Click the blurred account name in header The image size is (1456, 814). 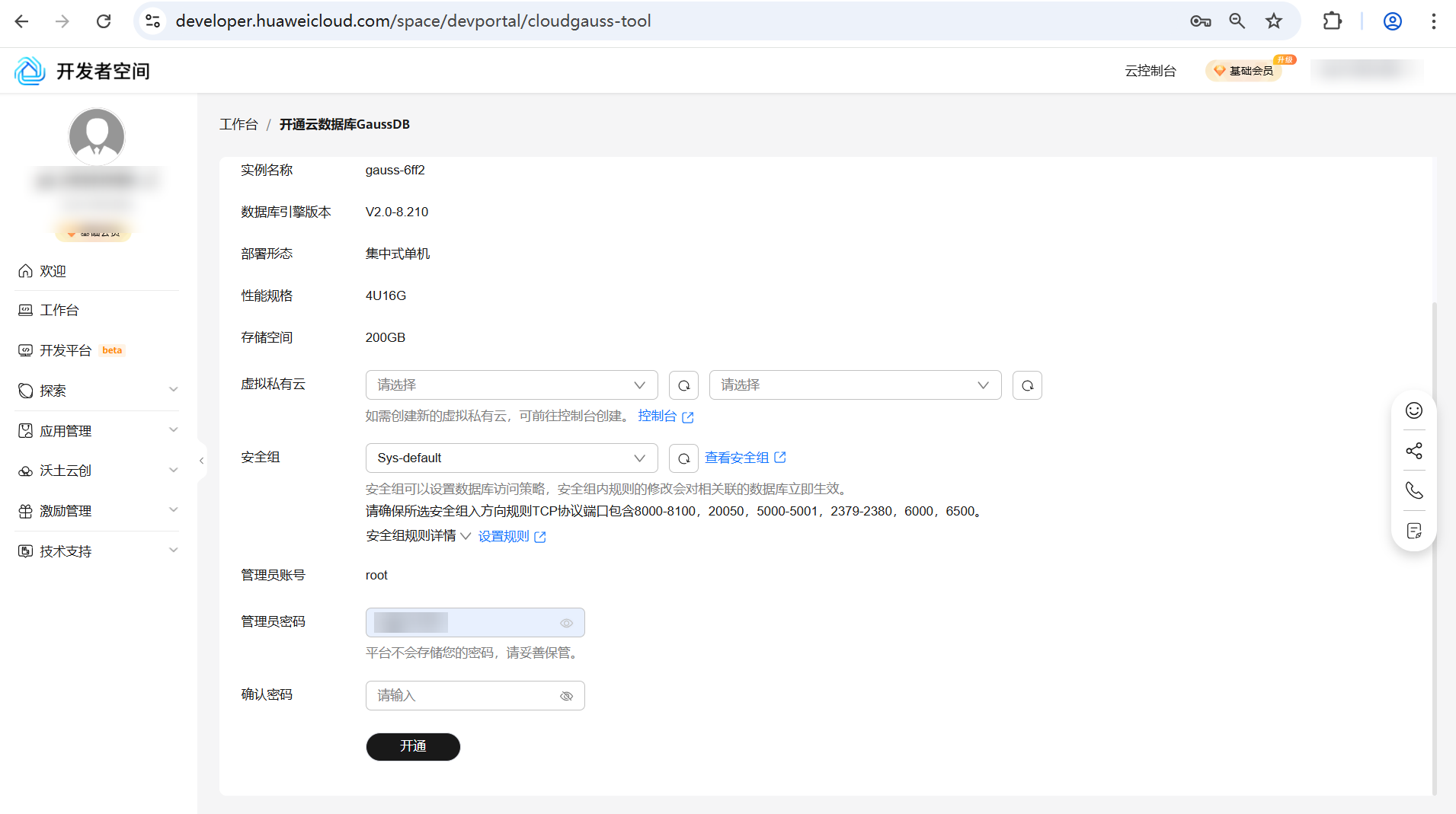coord(1365,70)
